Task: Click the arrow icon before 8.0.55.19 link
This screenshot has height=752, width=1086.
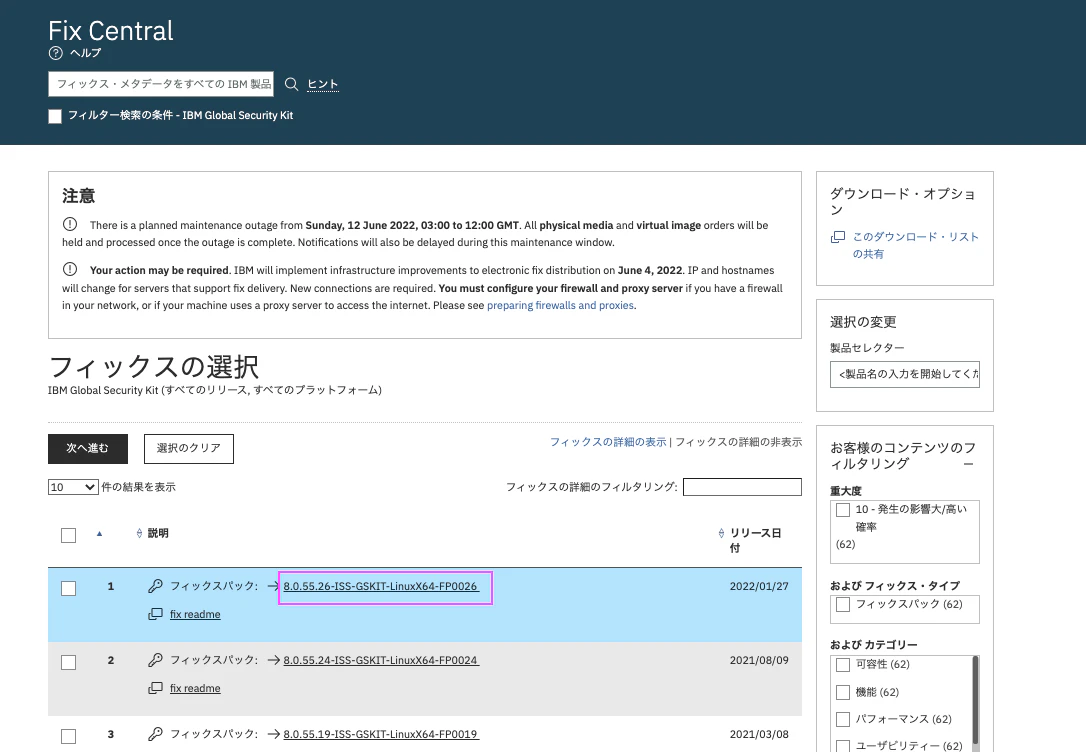Action: (x=274, y=735)
